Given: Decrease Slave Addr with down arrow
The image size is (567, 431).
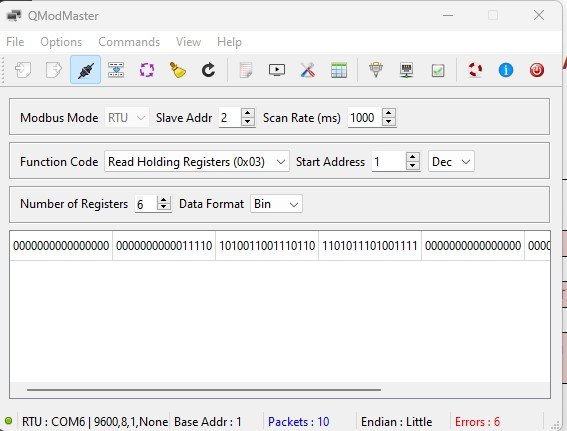Looking at the screenshot, I should pyautogui.click(x=248, y=121).
